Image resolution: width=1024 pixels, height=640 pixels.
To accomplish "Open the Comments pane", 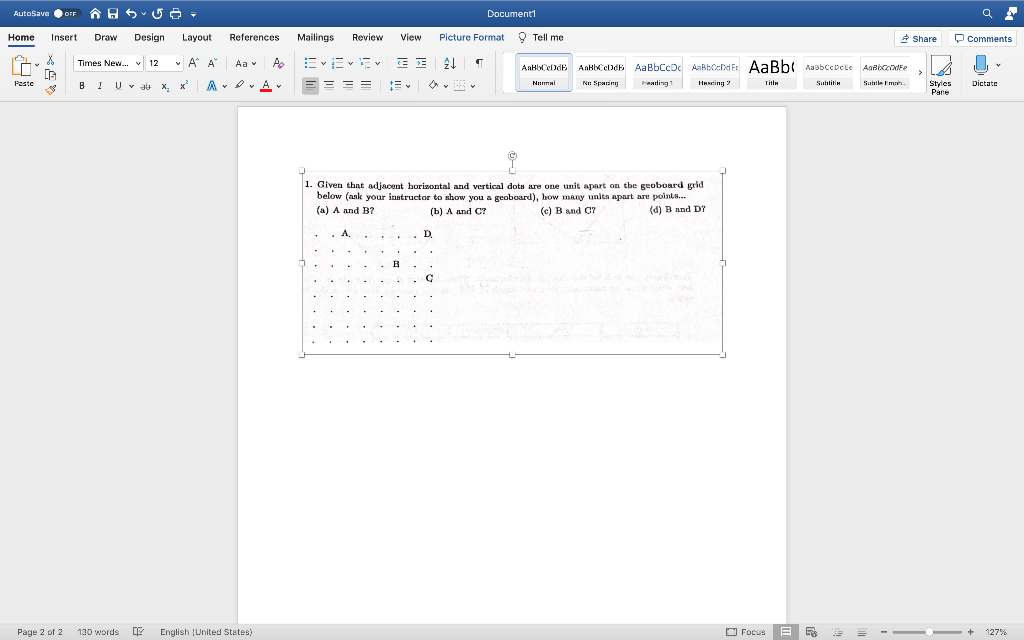I will (982, 39).
